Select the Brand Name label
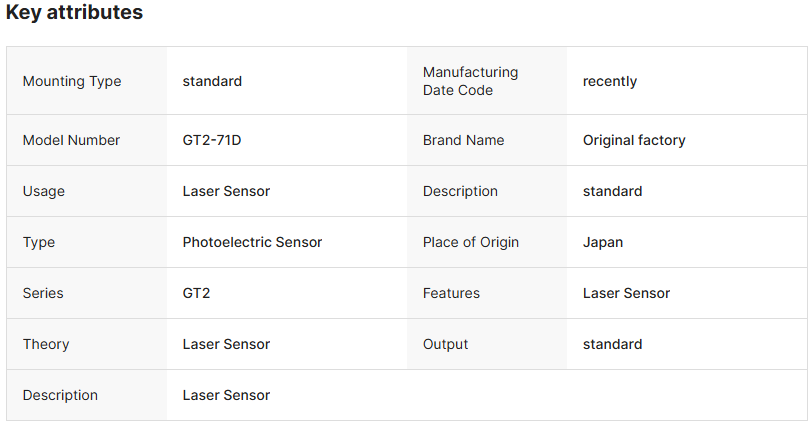Image resolution: width=808 pixels, height=422 pixels. click(463, 140)
